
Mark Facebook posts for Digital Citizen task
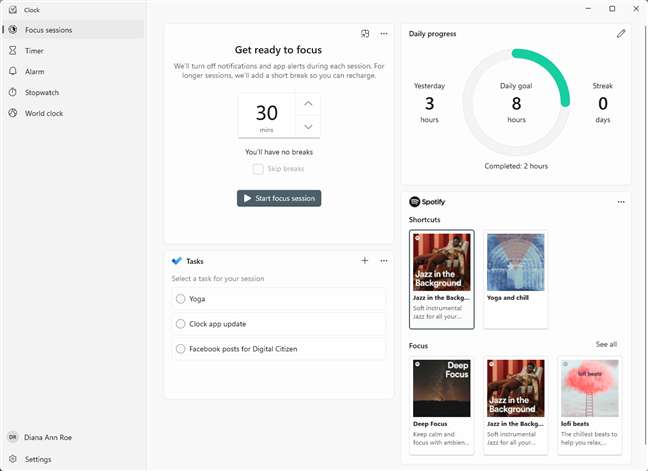[x=180, y=348]
